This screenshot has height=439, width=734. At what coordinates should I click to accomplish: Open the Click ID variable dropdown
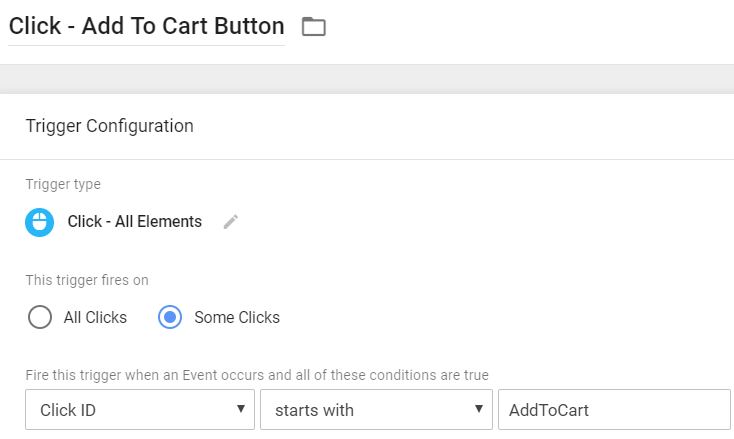pyautogui.click(x=130, y=410)
